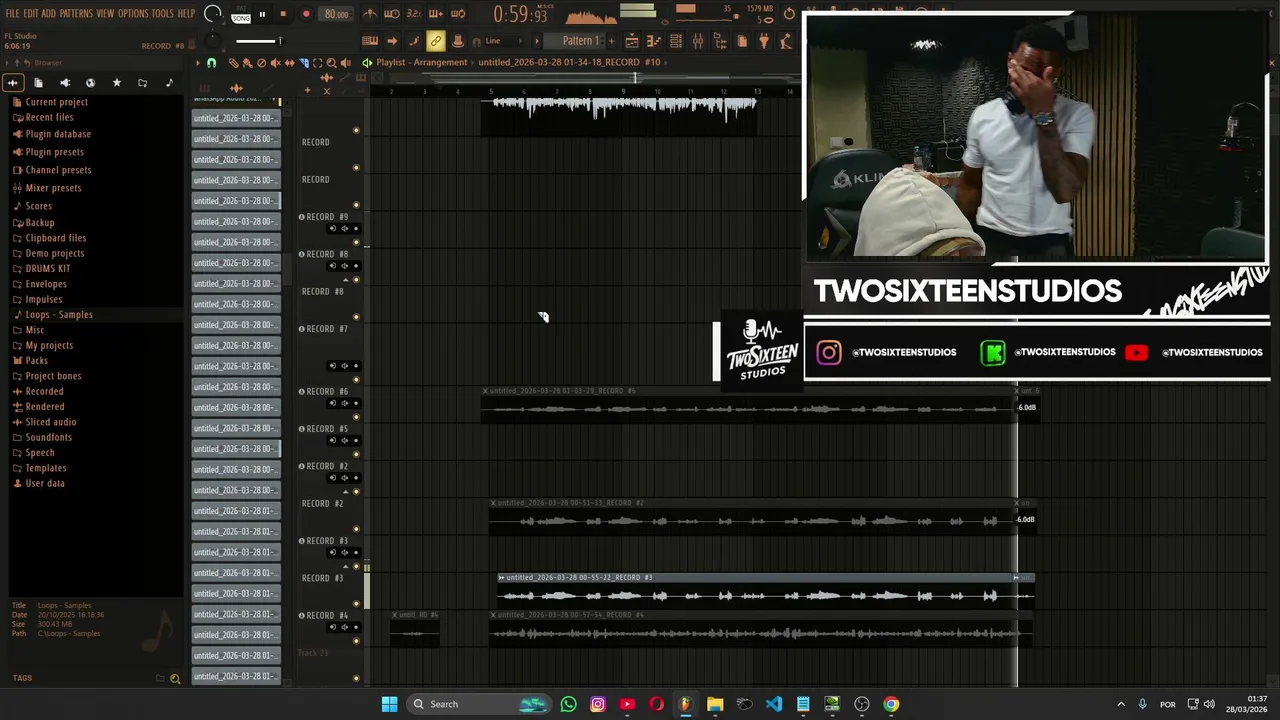
Task: Open the Opera browser taskbar icon
Action: point(656,704)
